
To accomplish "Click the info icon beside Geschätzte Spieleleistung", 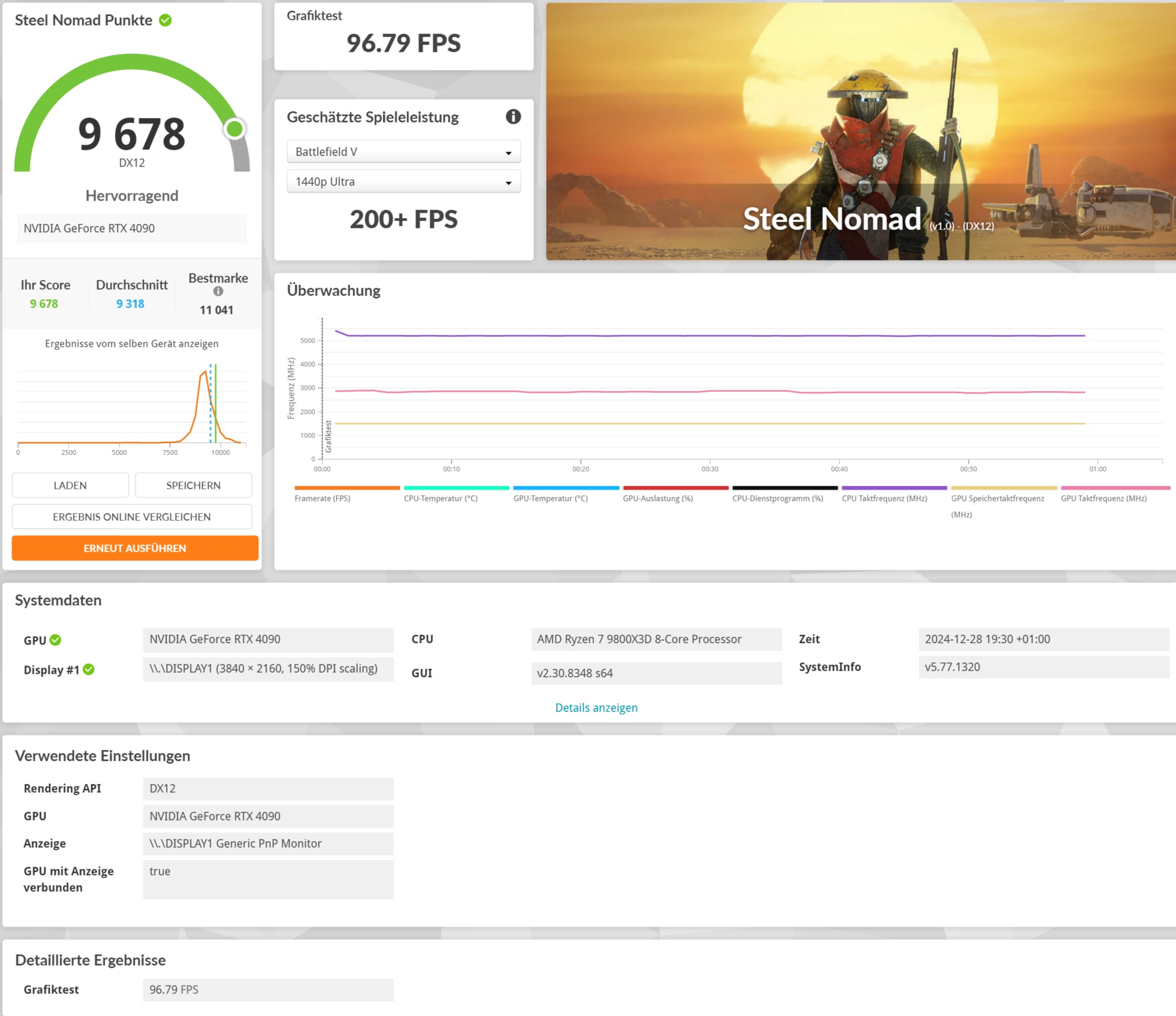I will point(513,117).
